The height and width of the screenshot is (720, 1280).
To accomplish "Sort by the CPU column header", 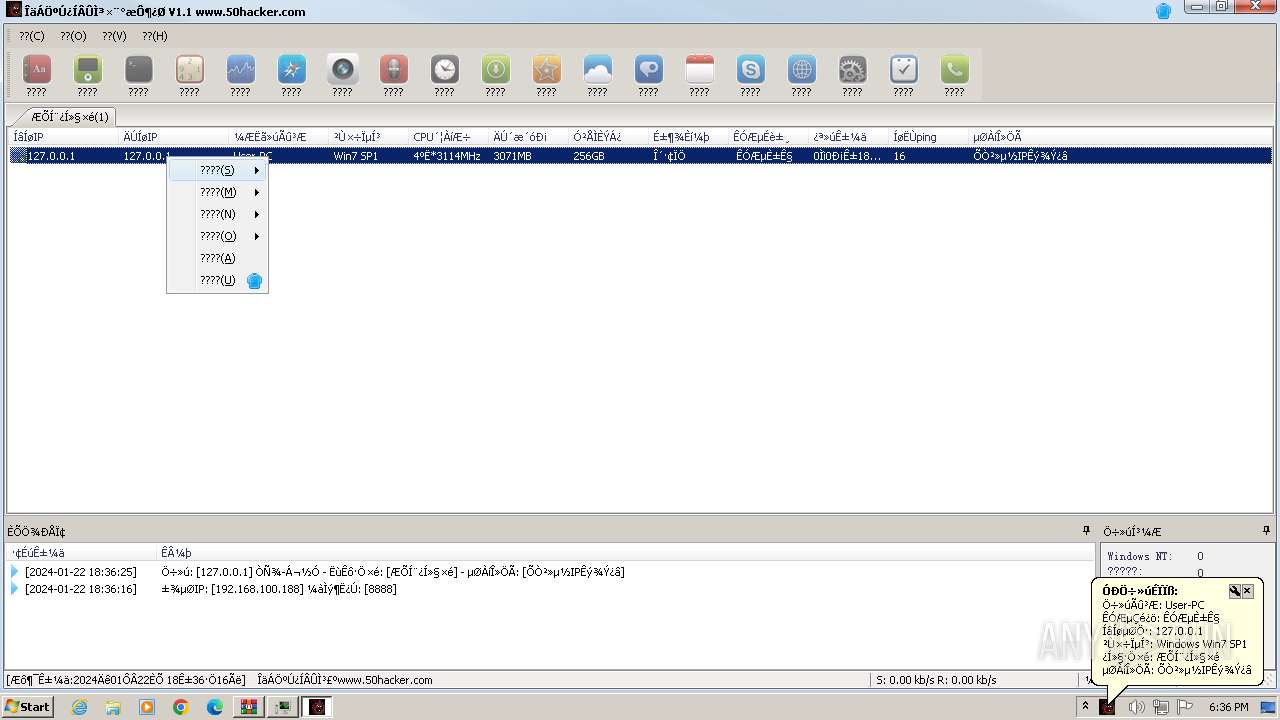I will point(449,137).
